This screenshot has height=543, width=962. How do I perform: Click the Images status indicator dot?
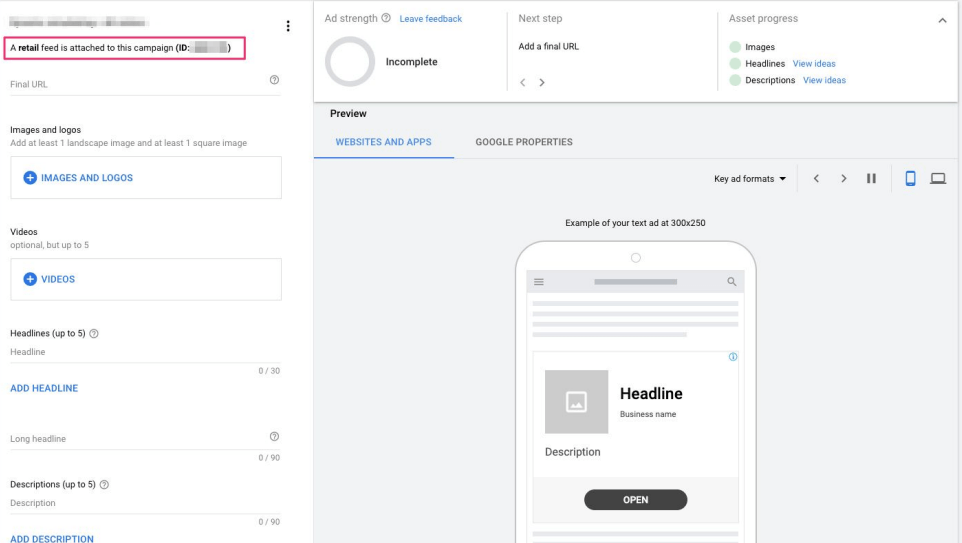735,47
